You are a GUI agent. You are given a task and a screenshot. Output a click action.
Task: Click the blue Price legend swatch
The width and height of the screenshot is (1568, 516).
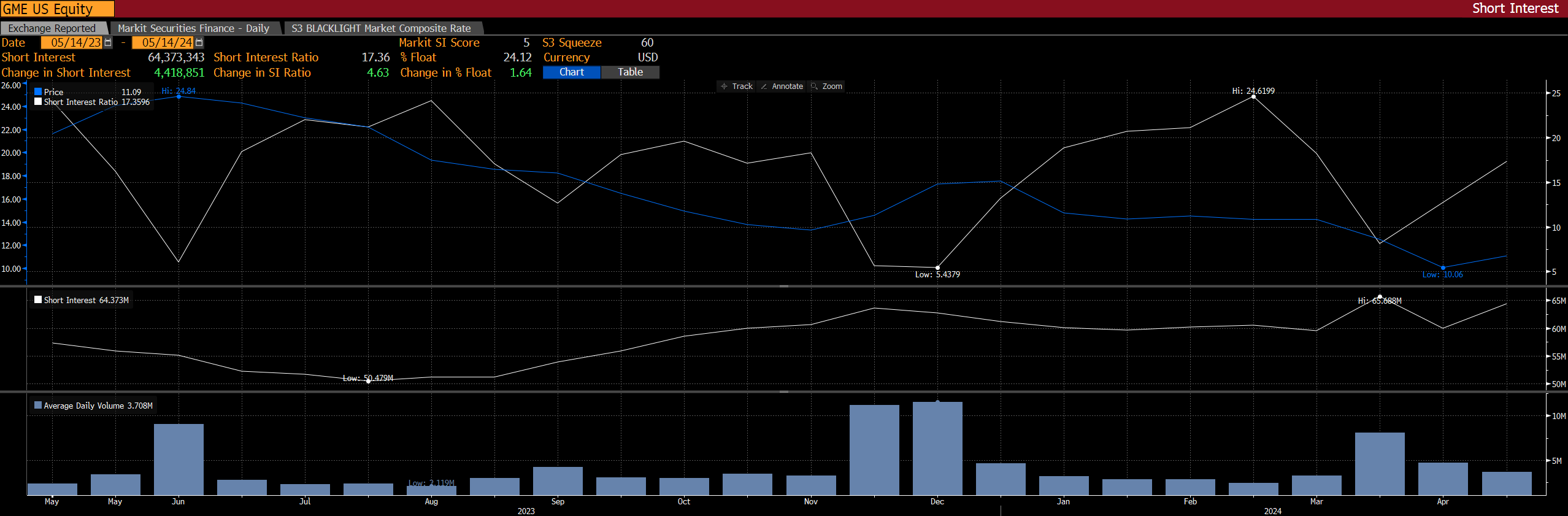38,91
